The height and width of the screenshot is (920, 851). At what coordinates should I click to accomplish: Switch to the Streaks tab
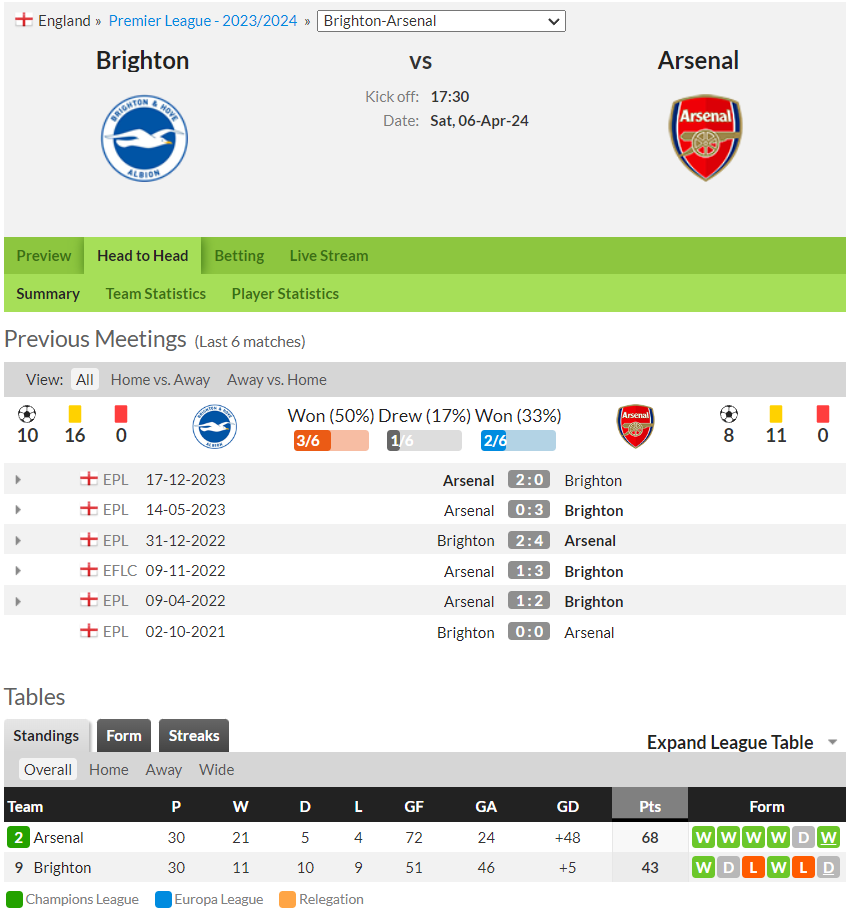pos(194,736)
